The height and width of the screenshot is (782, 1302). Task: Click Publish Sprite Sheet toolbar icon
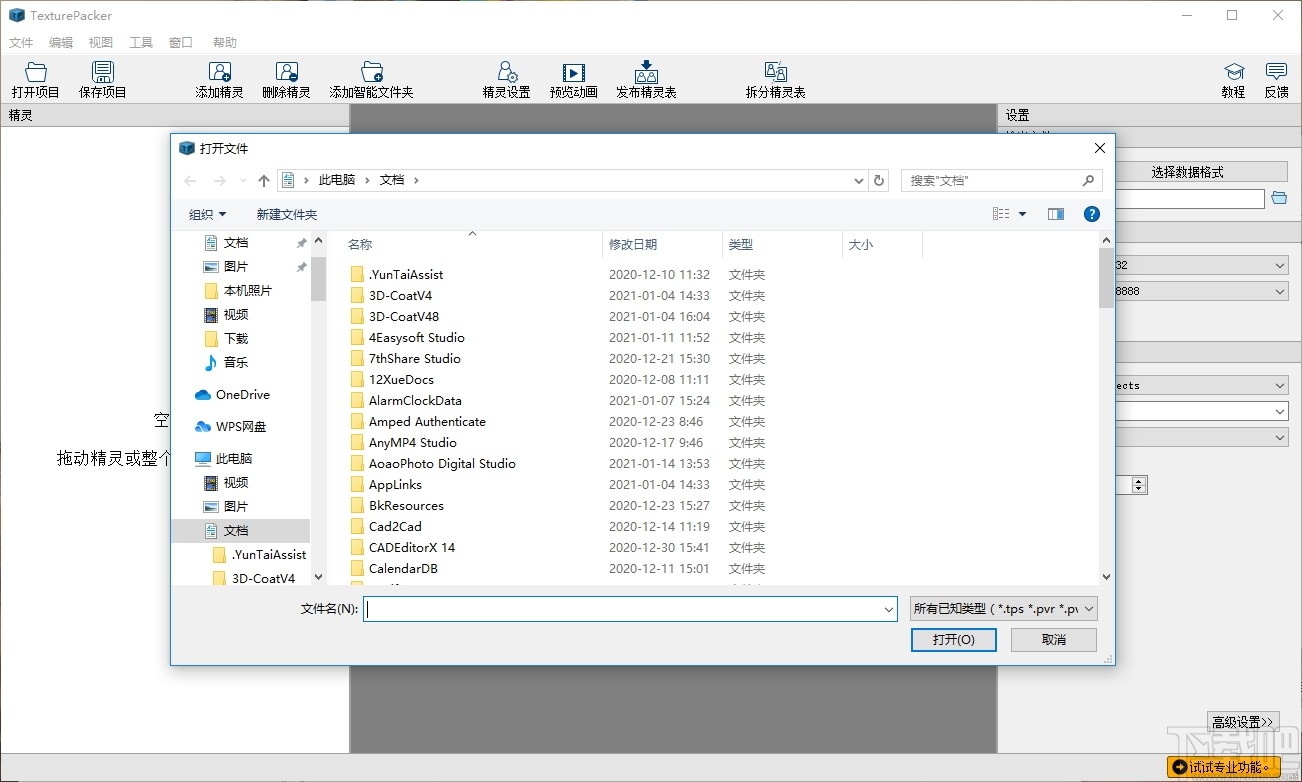(x=646, y=79)
